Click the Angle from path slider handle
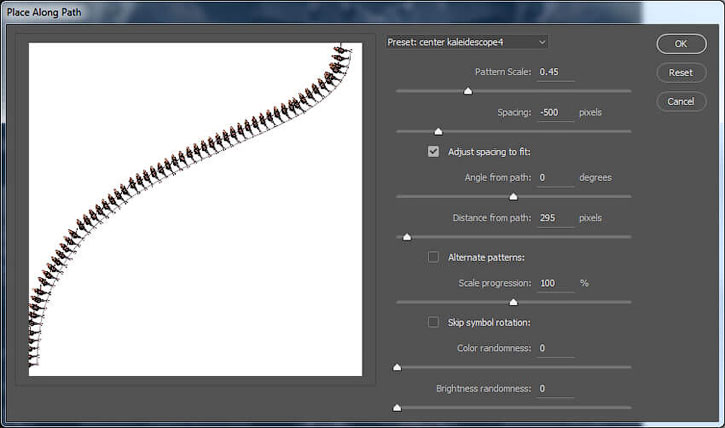The height and width of the screenshot is (428, 725). point(513,197)
